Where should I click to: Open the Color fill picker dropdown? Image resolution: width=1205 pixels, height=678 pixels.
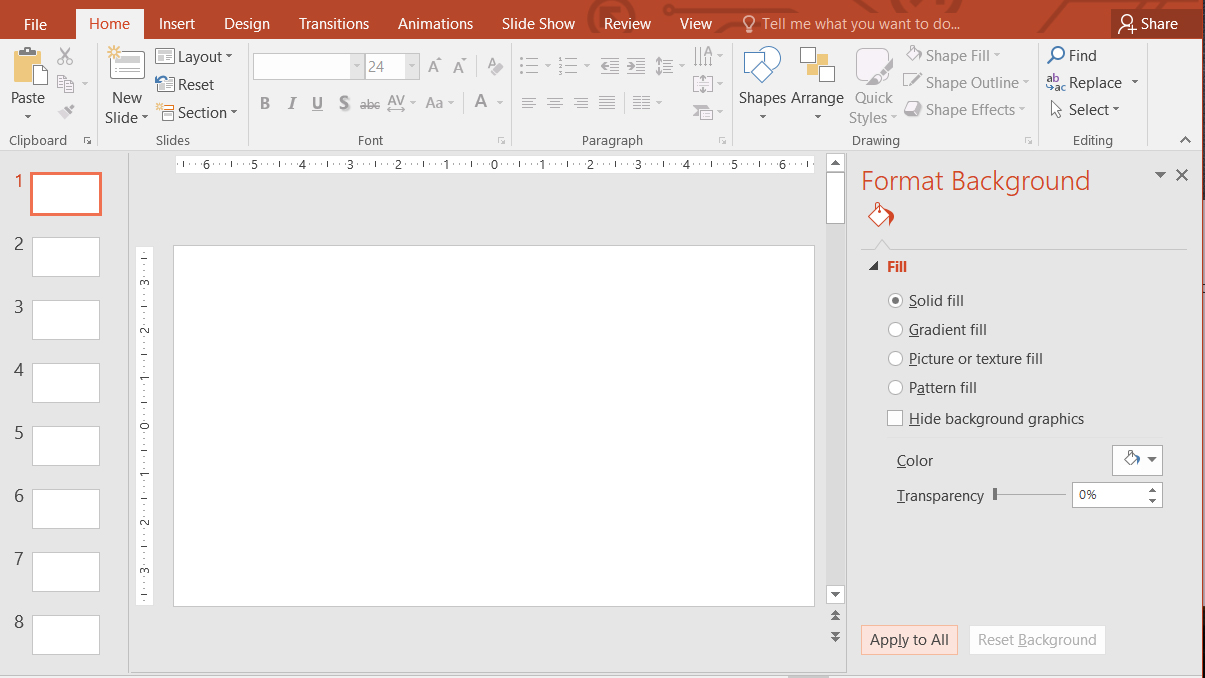(x=1138, y=460)
